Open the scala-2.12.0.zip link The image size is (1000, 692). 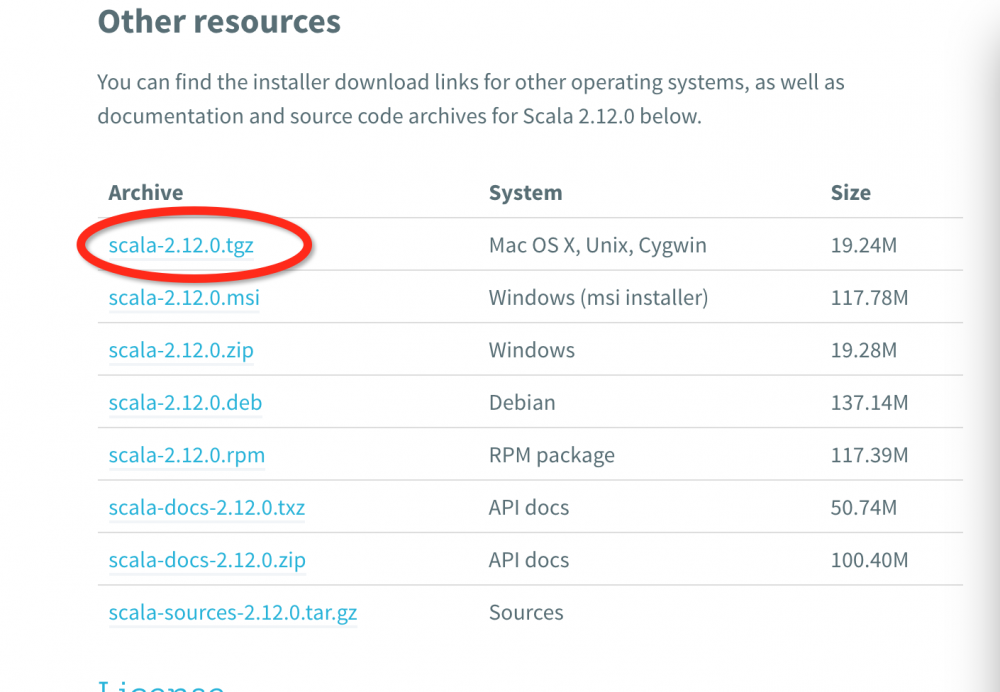181,351
